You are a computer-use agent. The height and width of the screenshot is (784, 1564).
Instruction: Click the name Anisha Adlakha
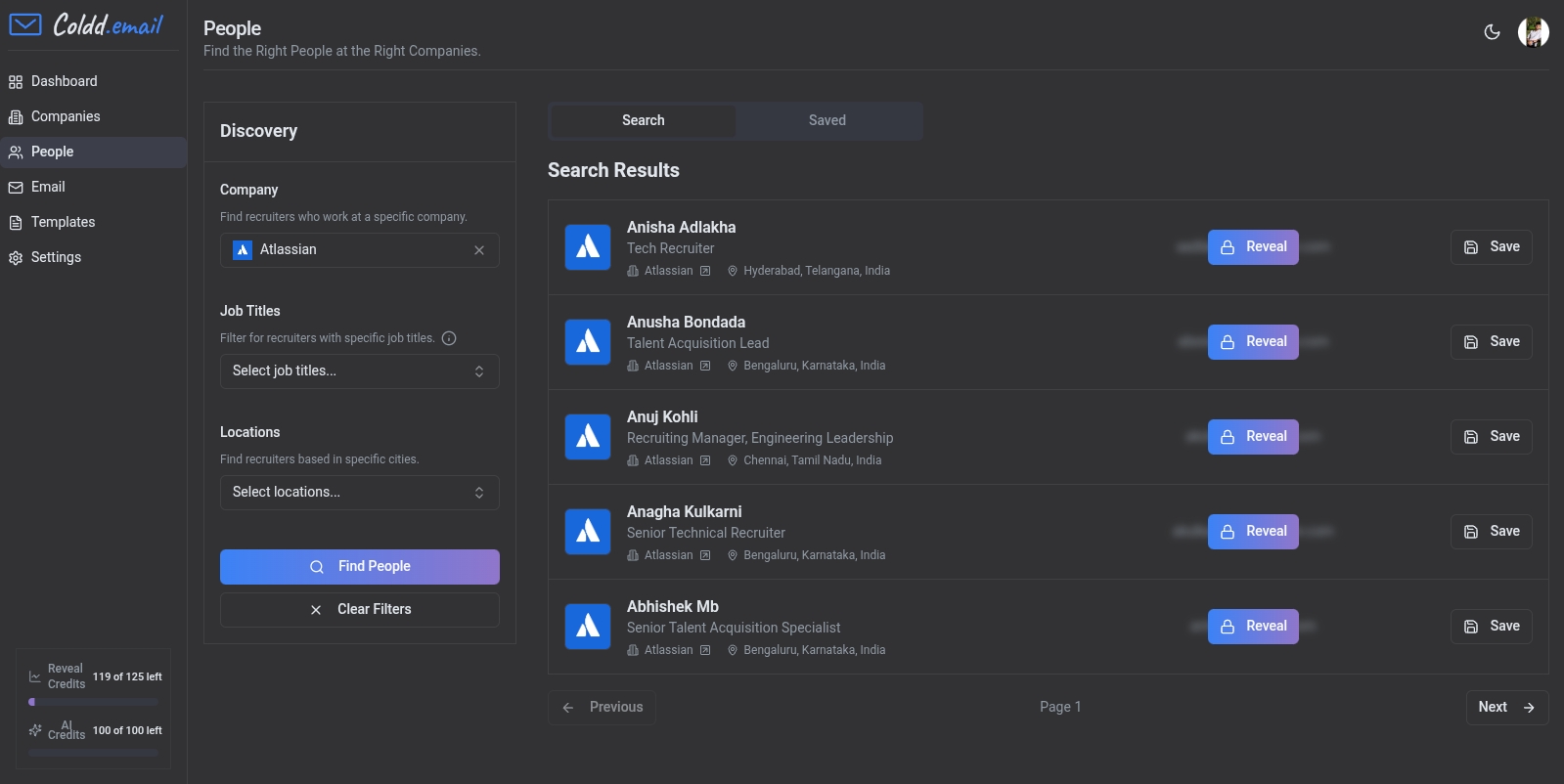tap(681, 228)
